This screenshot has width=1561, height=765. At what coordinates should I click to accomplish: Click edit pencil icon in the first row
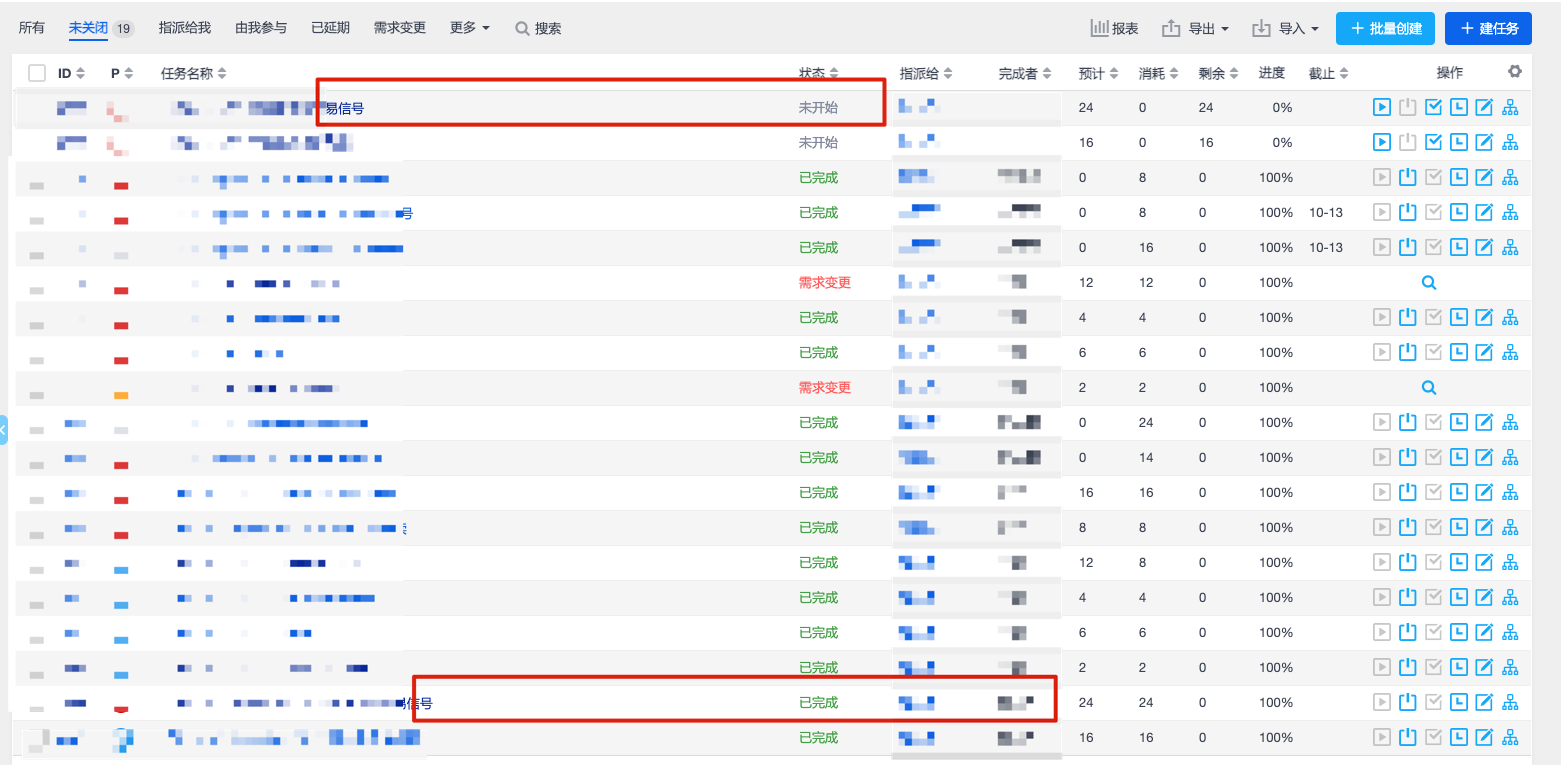1485,107
